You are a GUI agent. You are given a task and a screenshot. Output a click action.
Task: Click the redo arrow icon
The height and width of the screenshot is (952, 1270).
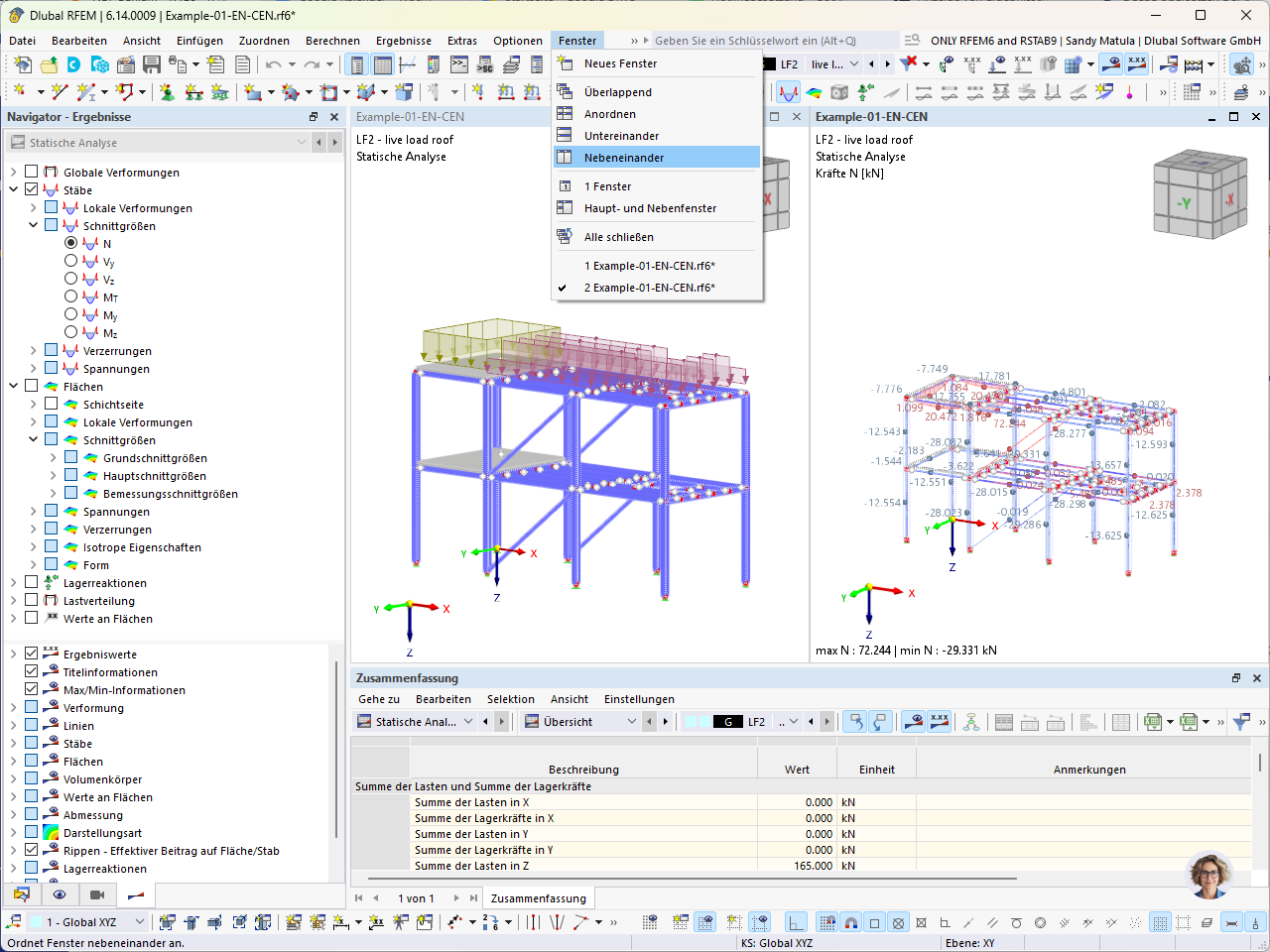tap(312, 64)
